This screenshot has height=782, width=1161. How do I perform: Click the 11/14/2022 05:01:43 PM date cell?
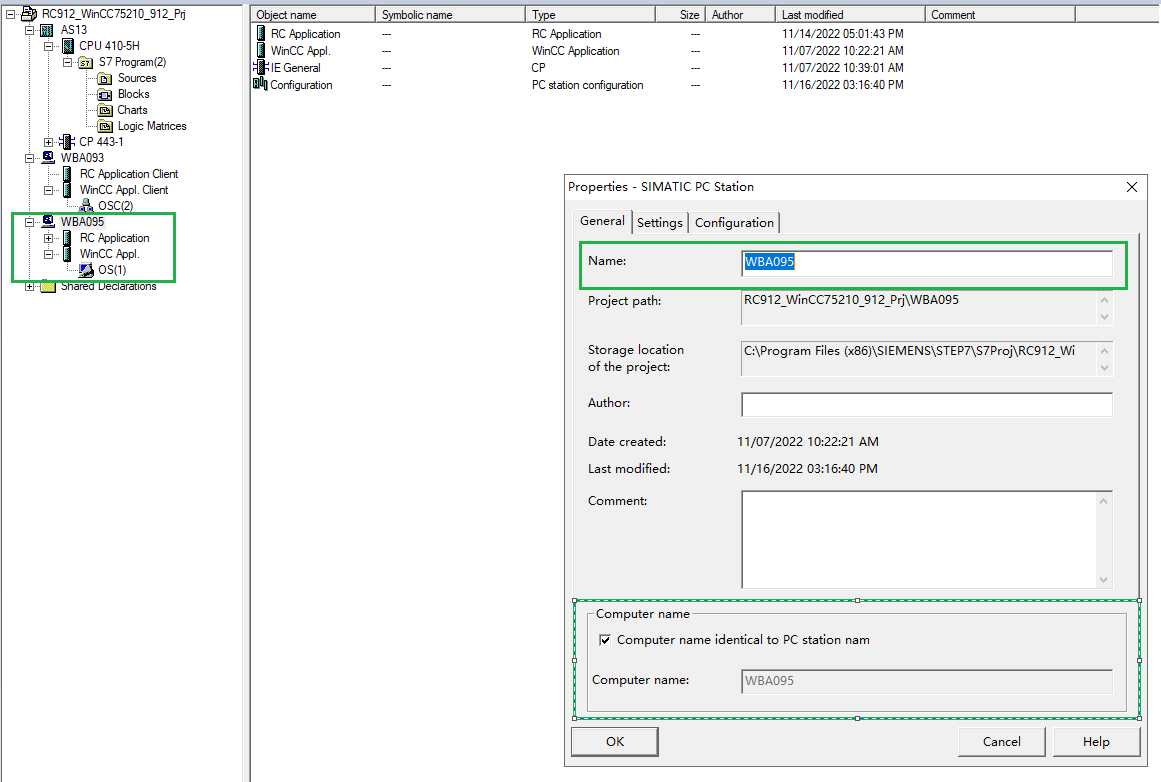843,34
